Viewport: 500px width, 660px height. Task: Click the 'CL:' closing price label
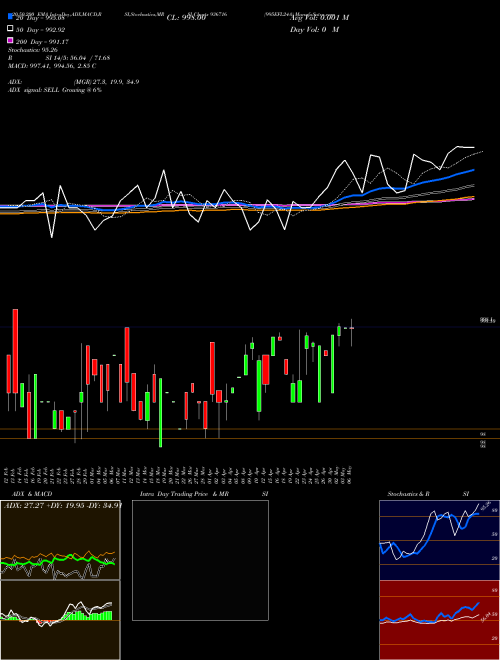click(186, 18)
